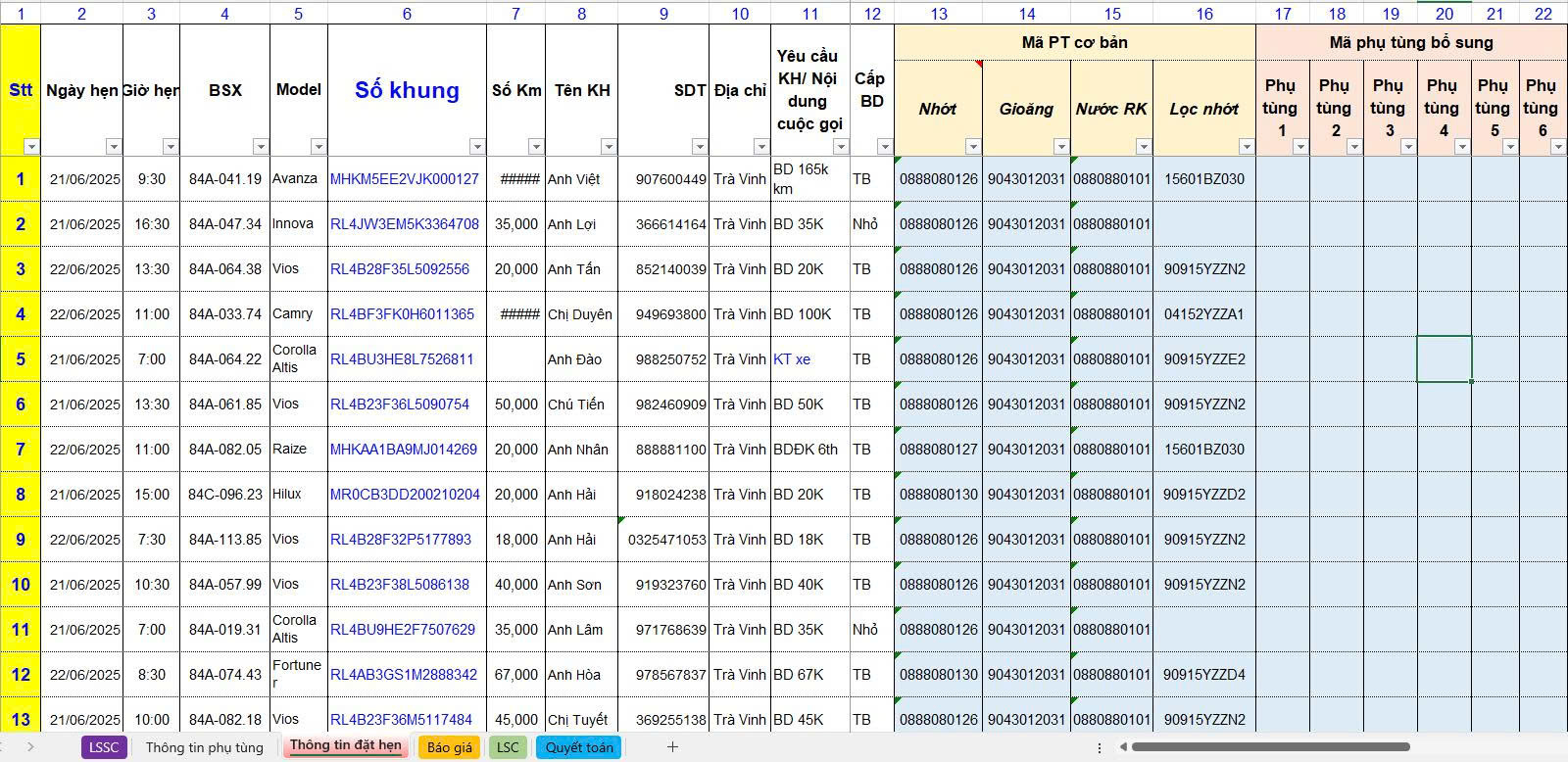Screen dimensions: 1568x762
Task: Open the Báo giá sheet tab
Action: click(450, 747)
